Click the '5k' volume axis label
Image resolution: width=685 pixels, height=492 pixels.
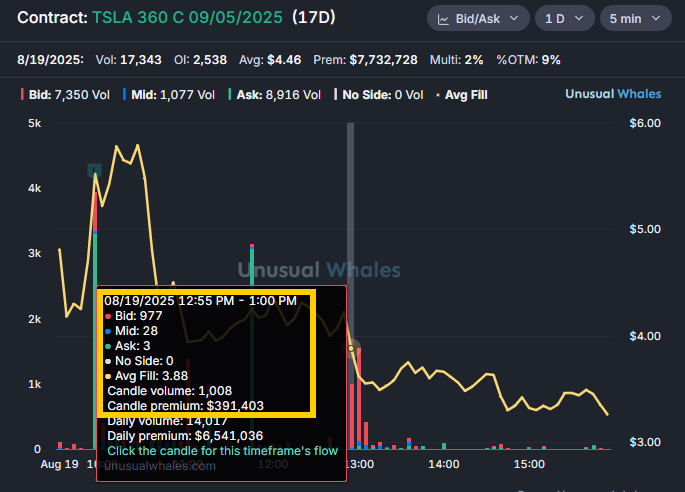click(x=35, y=123)
